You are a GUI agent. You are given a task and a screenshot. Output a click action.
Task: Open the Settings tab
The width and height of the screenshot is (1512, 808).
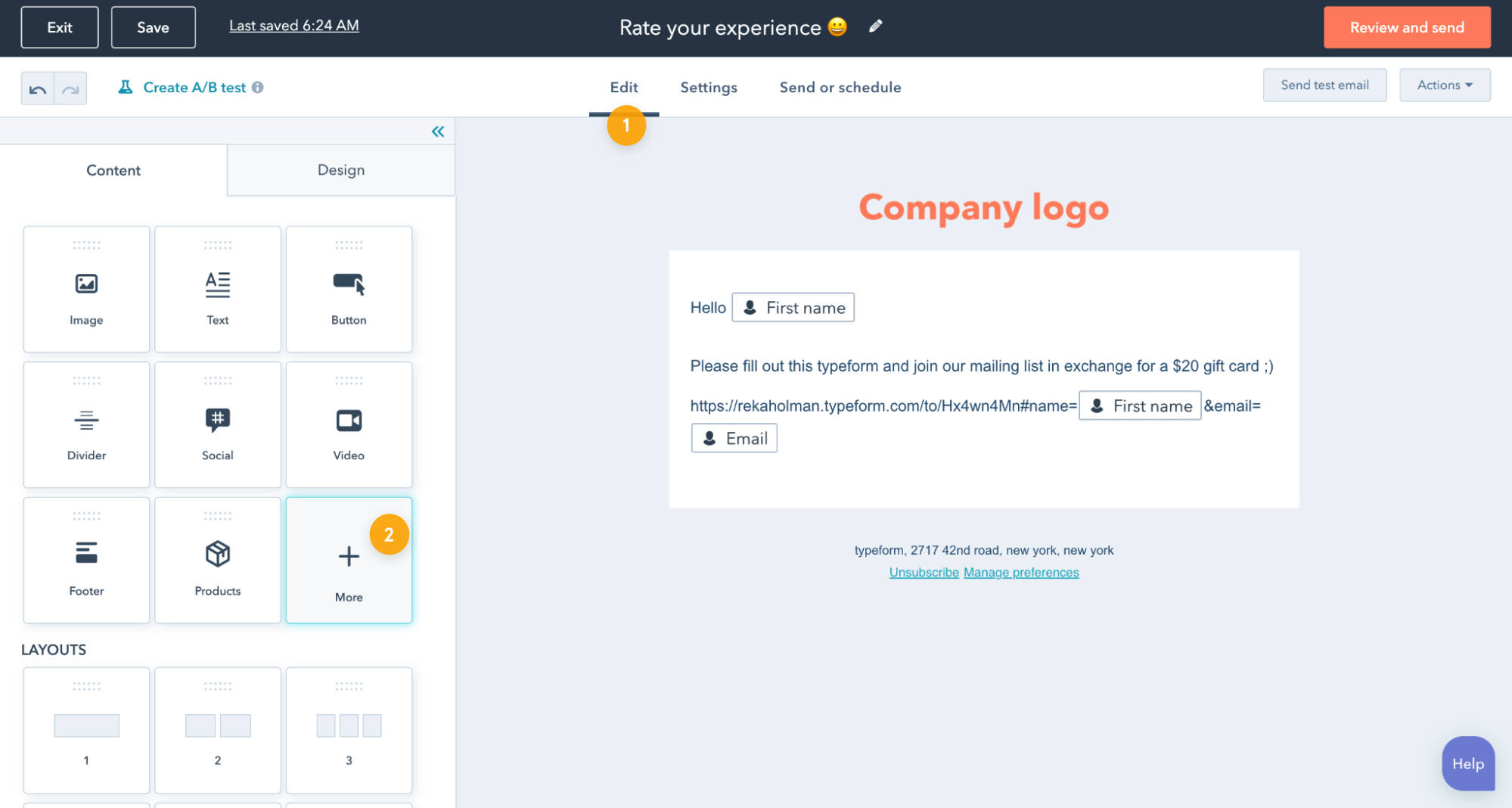point(708,87)
